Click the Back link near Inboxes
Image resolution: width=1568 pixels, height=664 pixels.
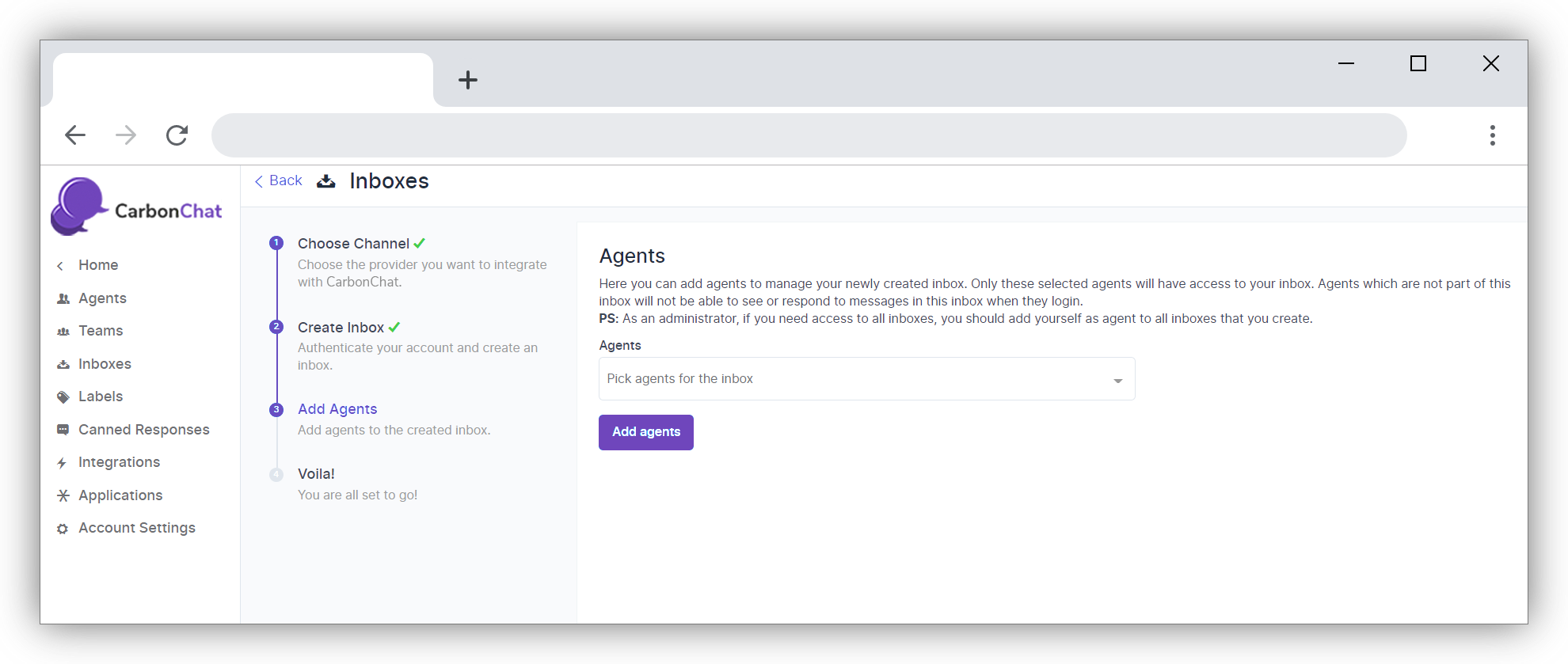pos(279,181)
